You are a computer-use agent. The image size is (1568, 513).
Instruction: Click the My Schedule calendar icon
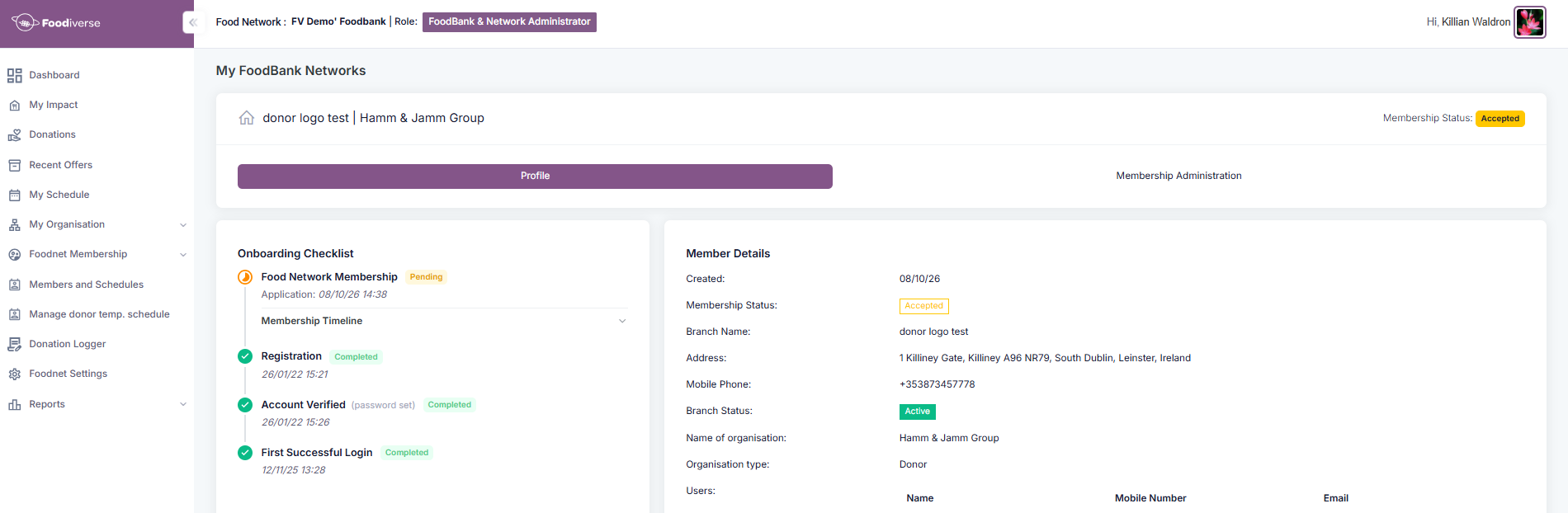point(15,195)
